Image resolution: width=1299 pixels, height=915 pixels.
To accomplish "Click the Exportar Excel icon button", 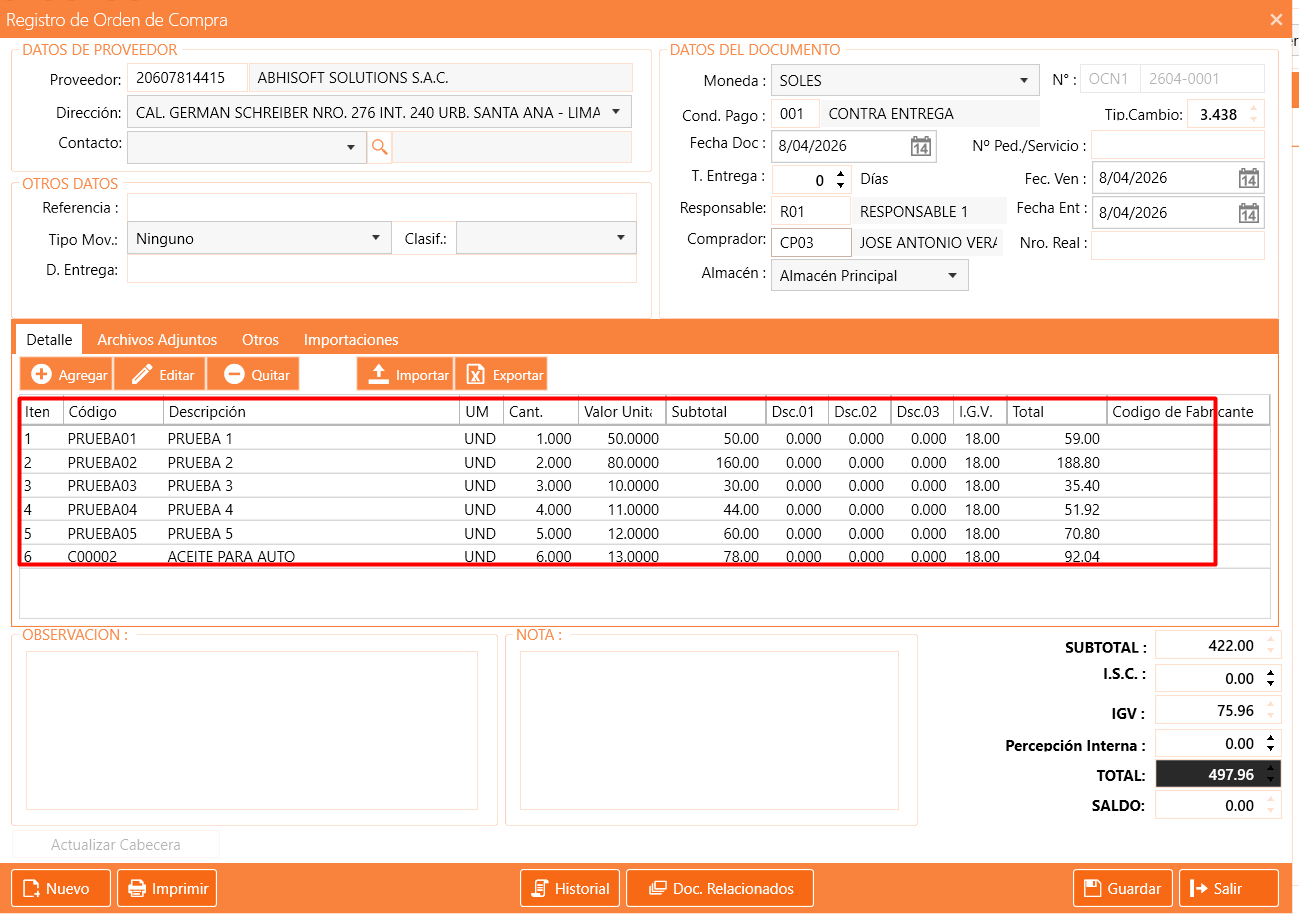I will tap(501, 374).
